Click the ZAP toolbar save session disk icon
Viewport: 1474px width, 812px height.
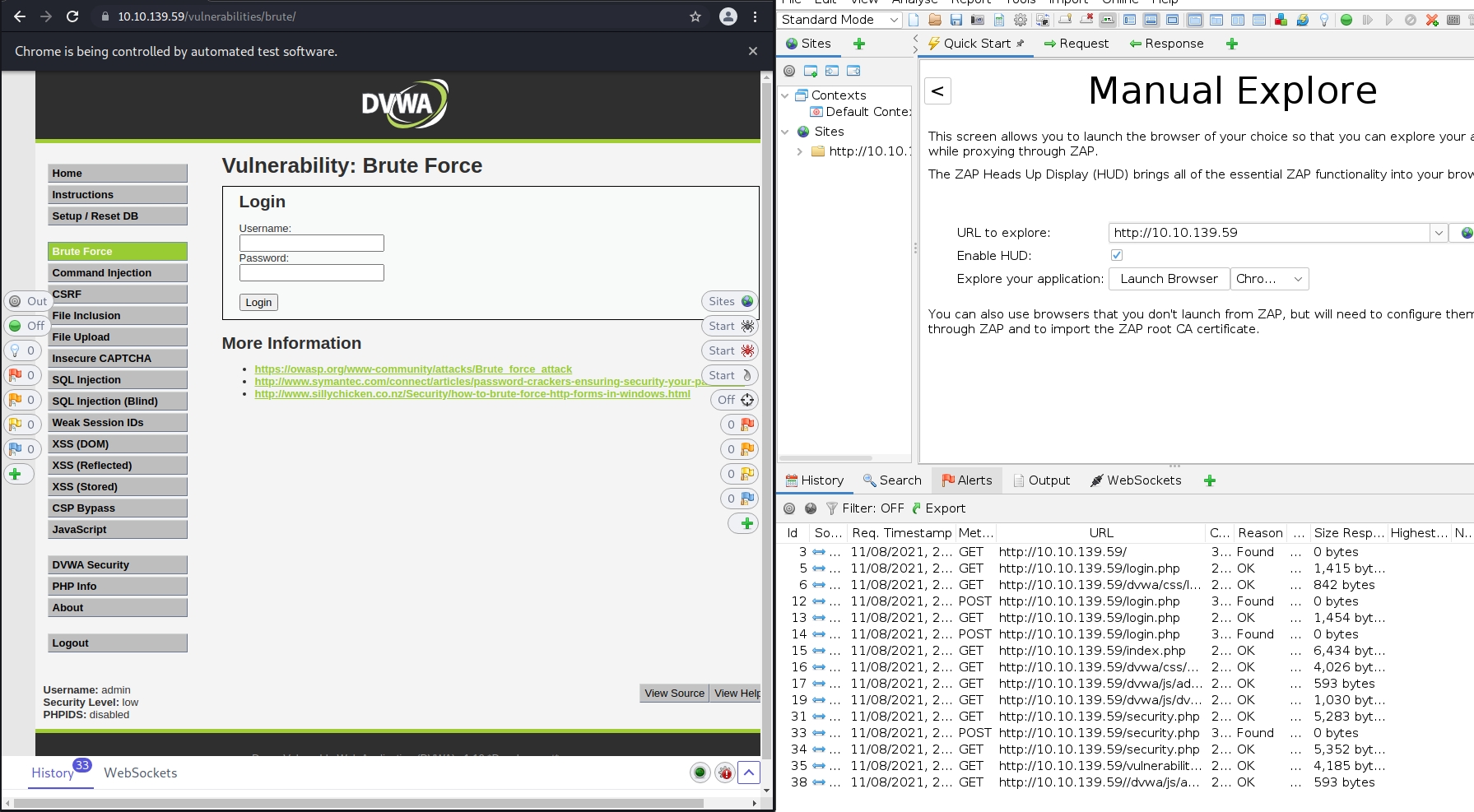click(x=956, y=20)
